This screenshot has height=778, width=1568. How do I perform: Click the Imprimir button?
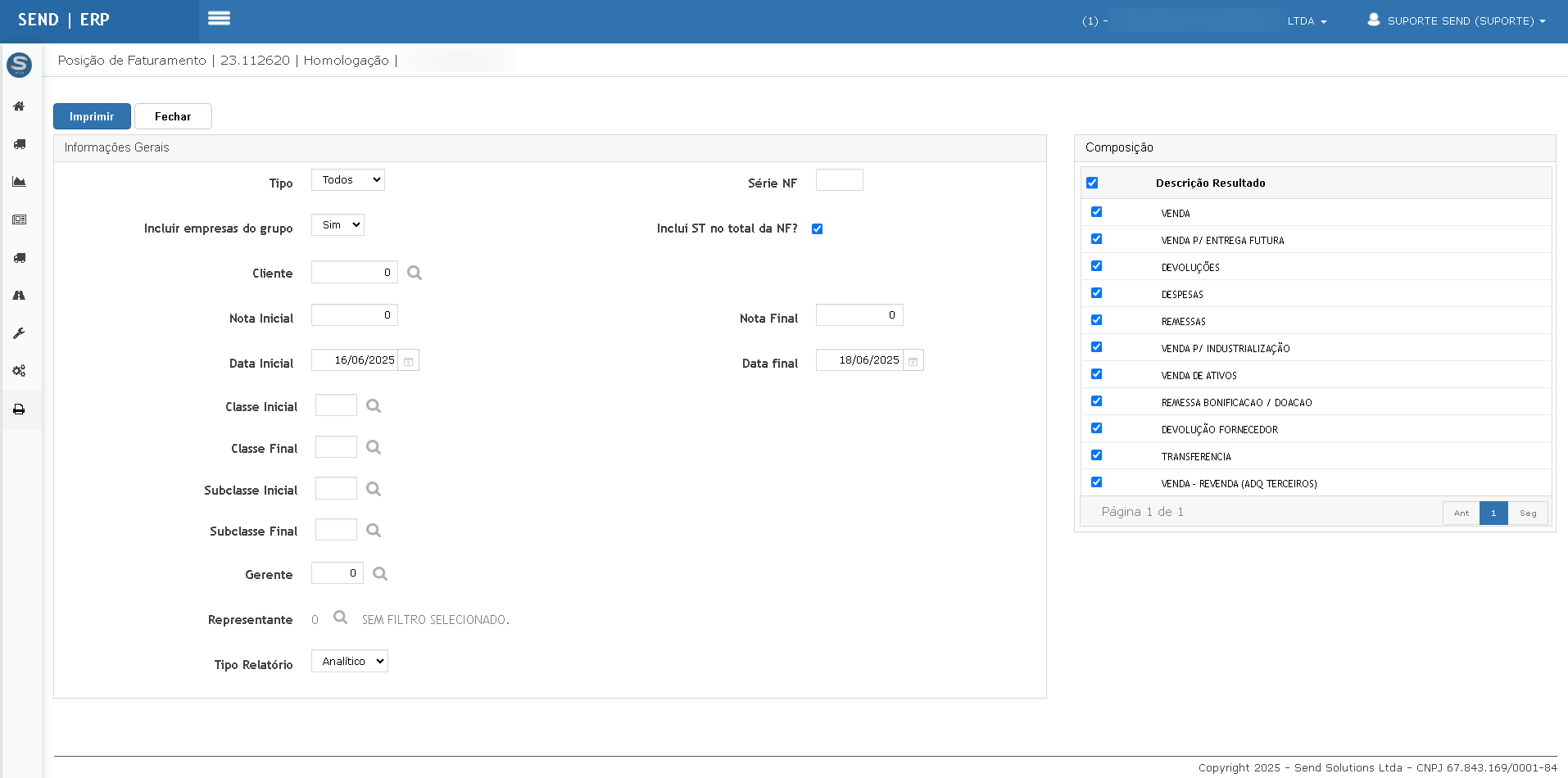92,116
